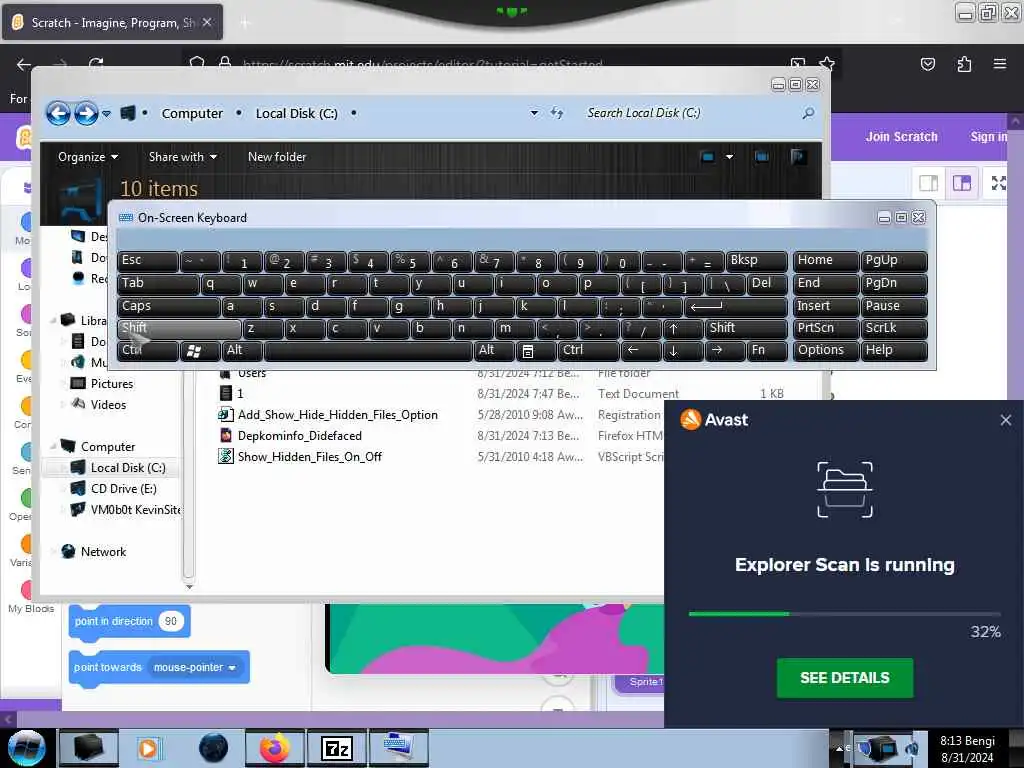Select Computer in the address breadcrumb
The height and width of the screenshot is (768, 1024).
192,113
